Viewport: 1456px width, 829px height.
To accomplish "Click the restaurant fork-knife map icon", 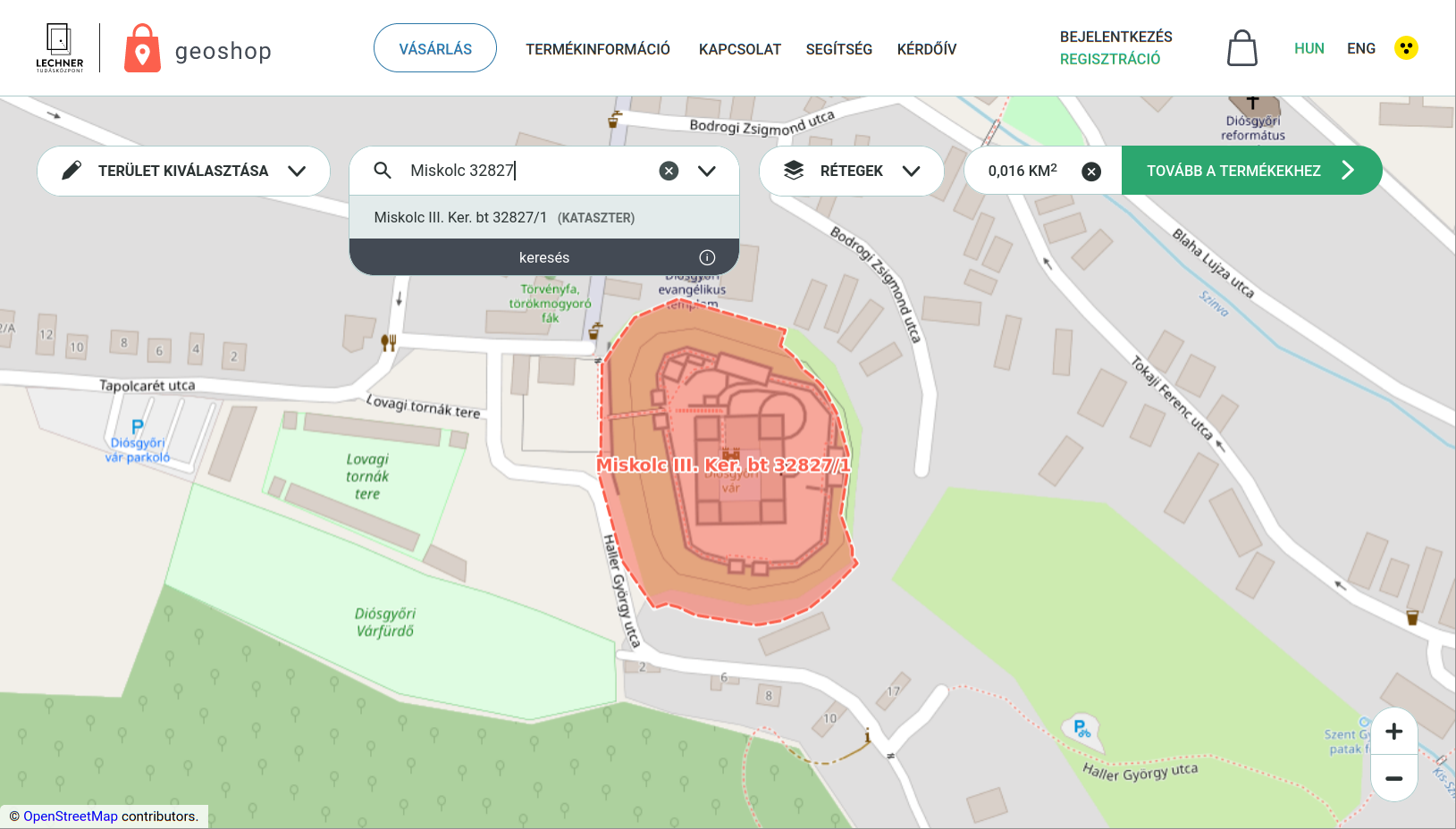I will [389, 342].
